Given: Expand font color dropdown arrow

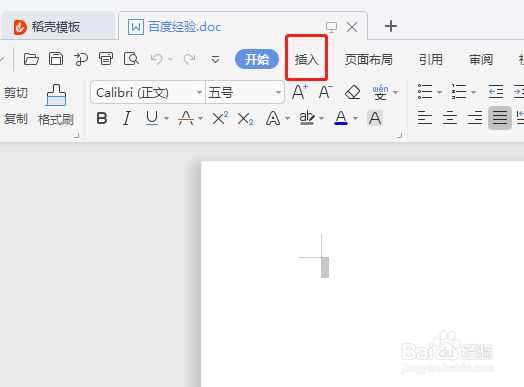Looking at the screenshot, I should point(356,118).
